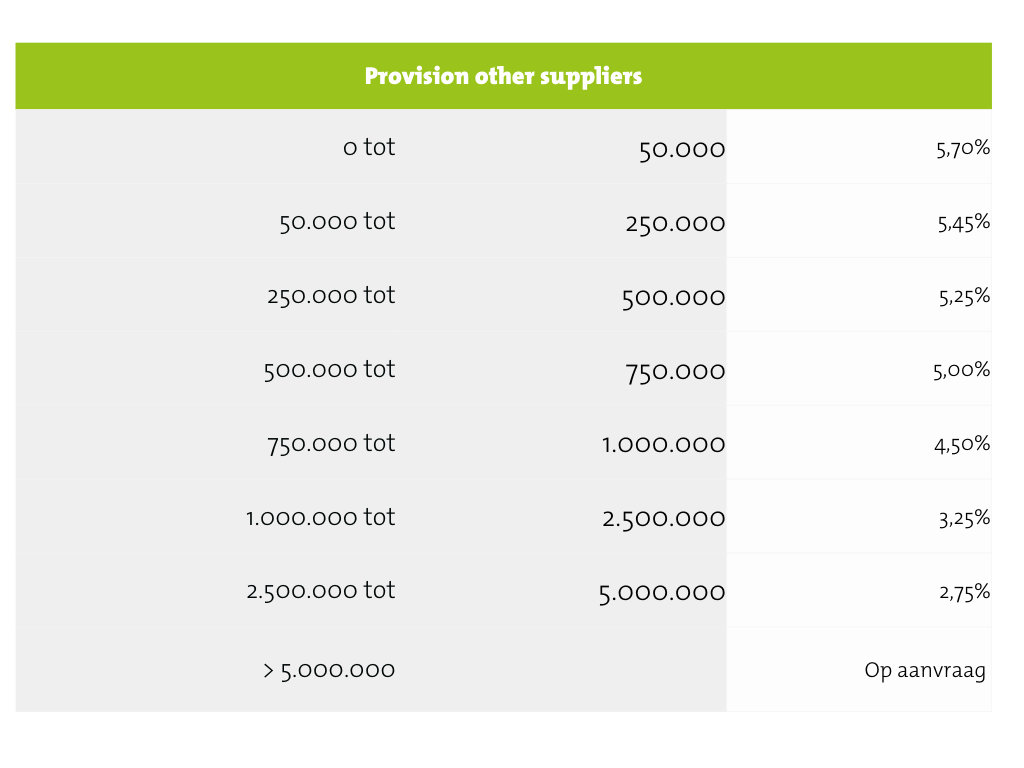Select the 5,25% percentage cell
1024x768 pixels.
coord(963,296)
